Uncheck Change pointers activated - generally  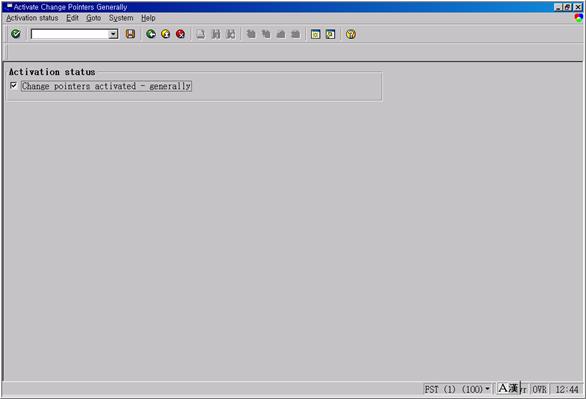click(13, 86)
